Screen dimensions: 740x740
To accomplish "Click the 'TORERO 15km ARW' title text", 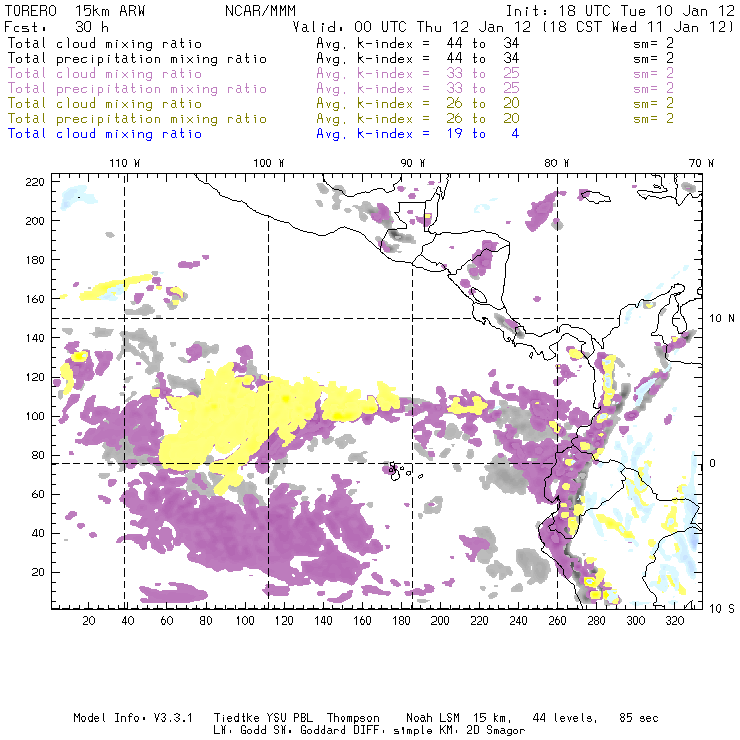I will [75, 11].
